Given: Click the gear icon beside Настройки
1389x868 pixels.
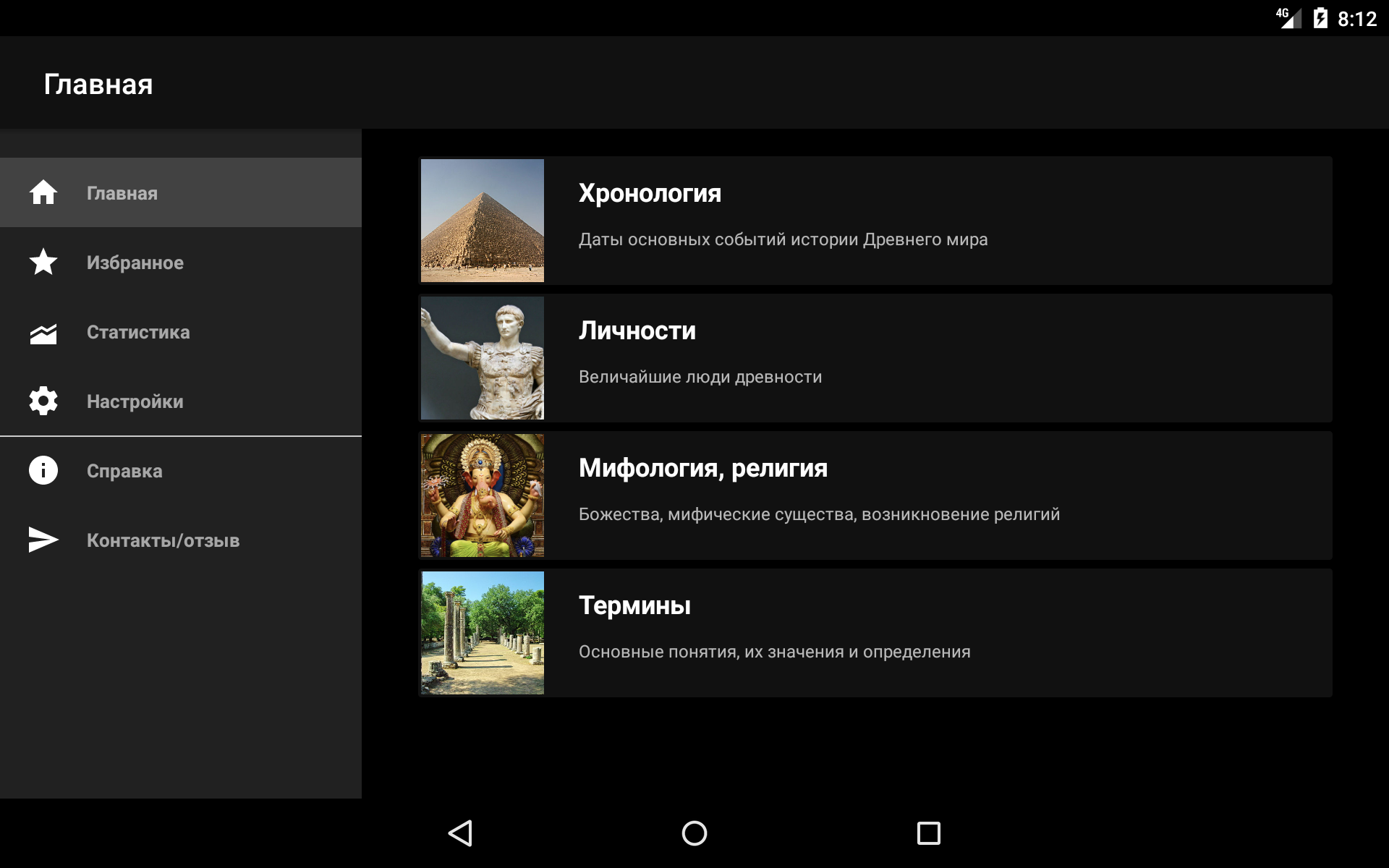Looking at the screenshot, I should pos(43,401).
